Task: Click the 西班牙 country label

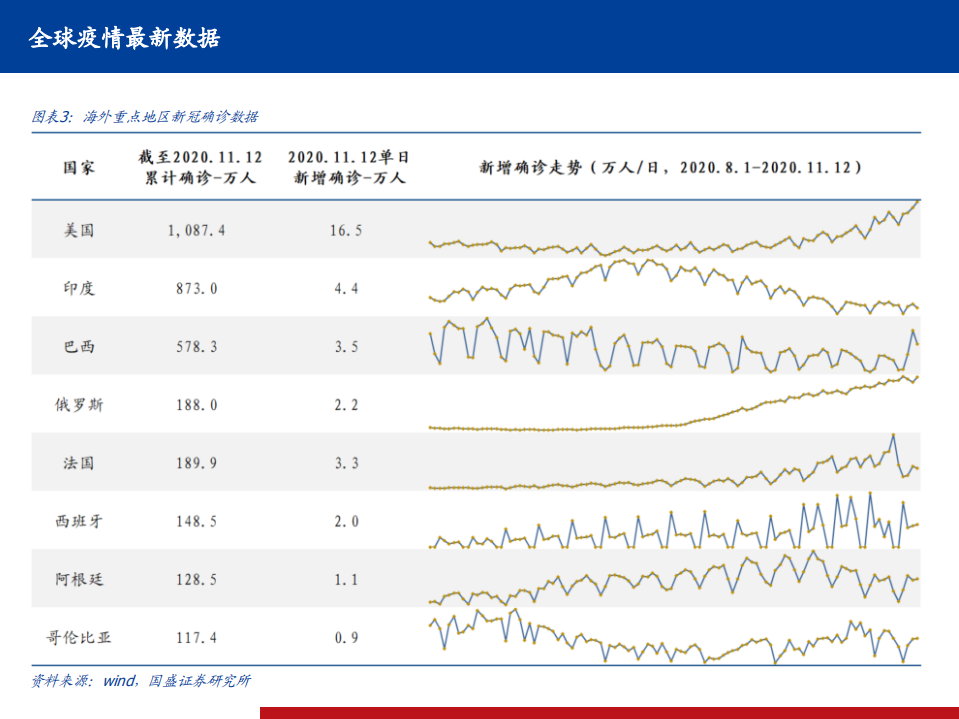Action: point(79,521)
